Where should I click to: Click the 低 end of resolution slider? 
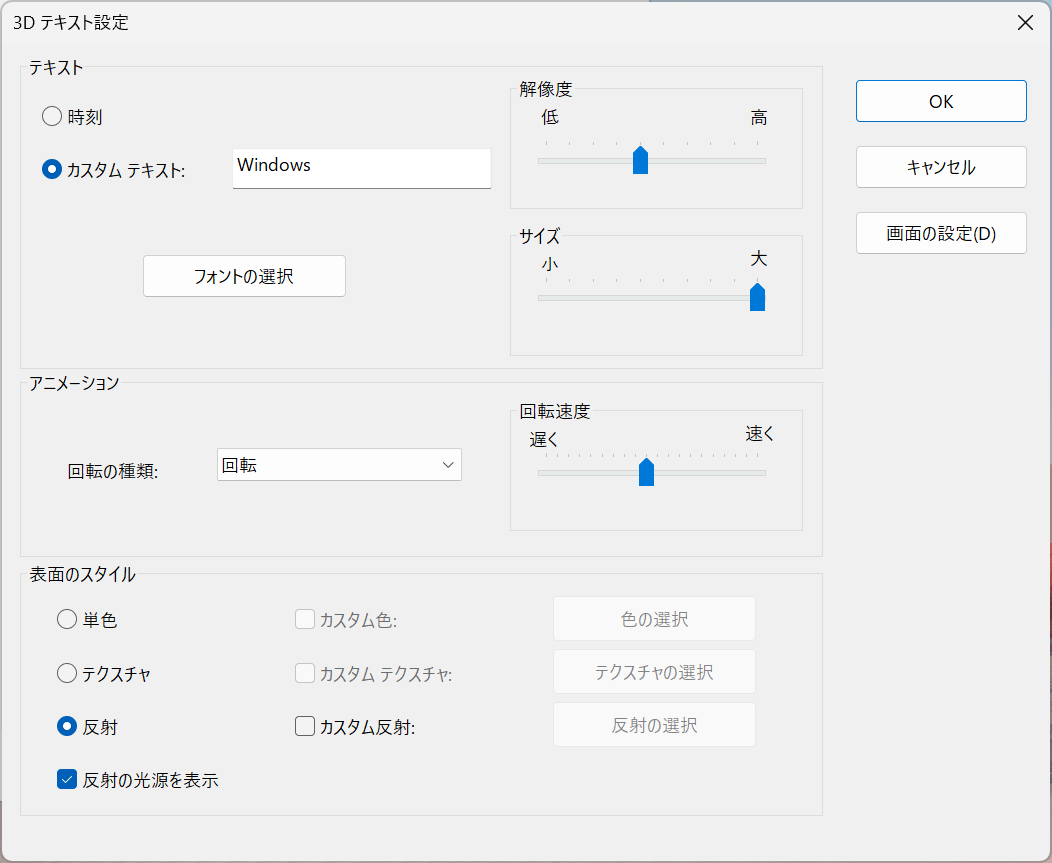coord(546,160)
